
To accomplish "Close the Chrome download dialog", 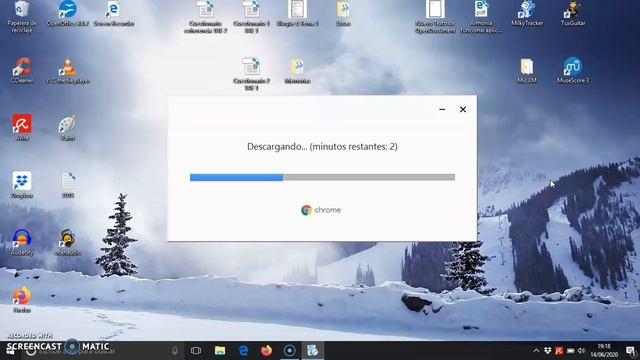I will coord(463,109).
